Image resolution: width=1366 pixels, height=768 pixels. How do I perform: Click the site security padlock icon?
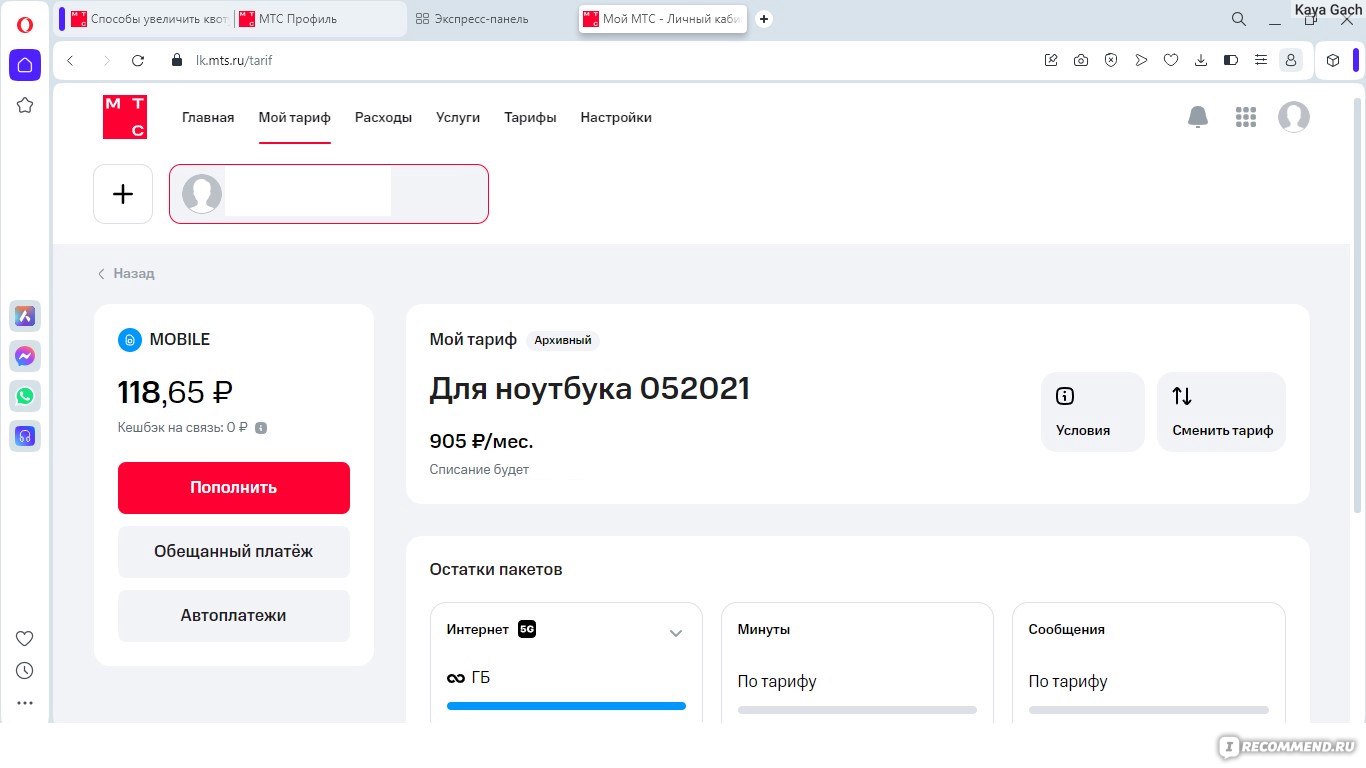point(176,60)
